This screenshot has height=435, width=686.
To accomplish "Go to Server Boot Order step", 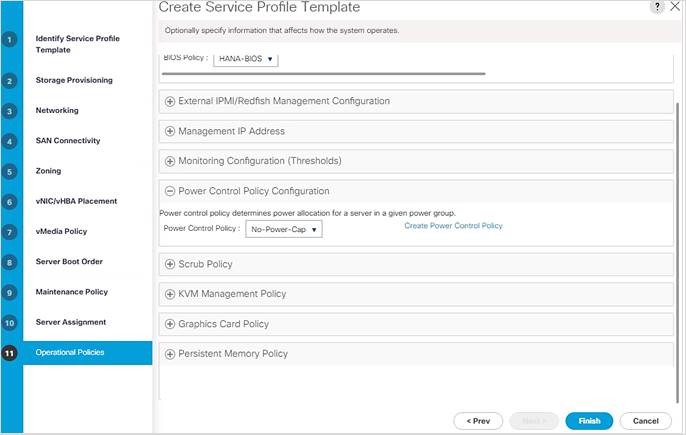I will point(69,261).
